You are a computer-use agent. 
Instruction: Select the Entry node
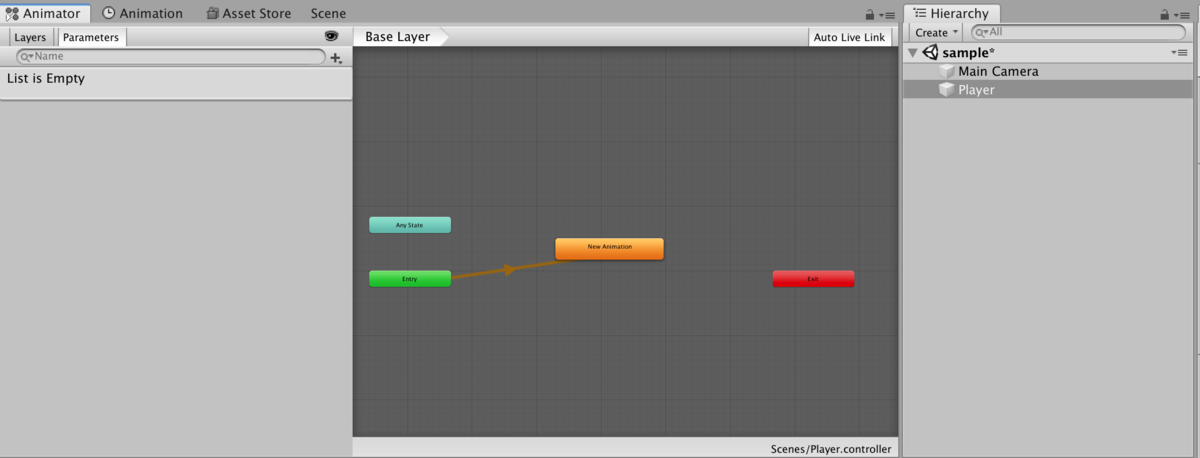(410, 279)
